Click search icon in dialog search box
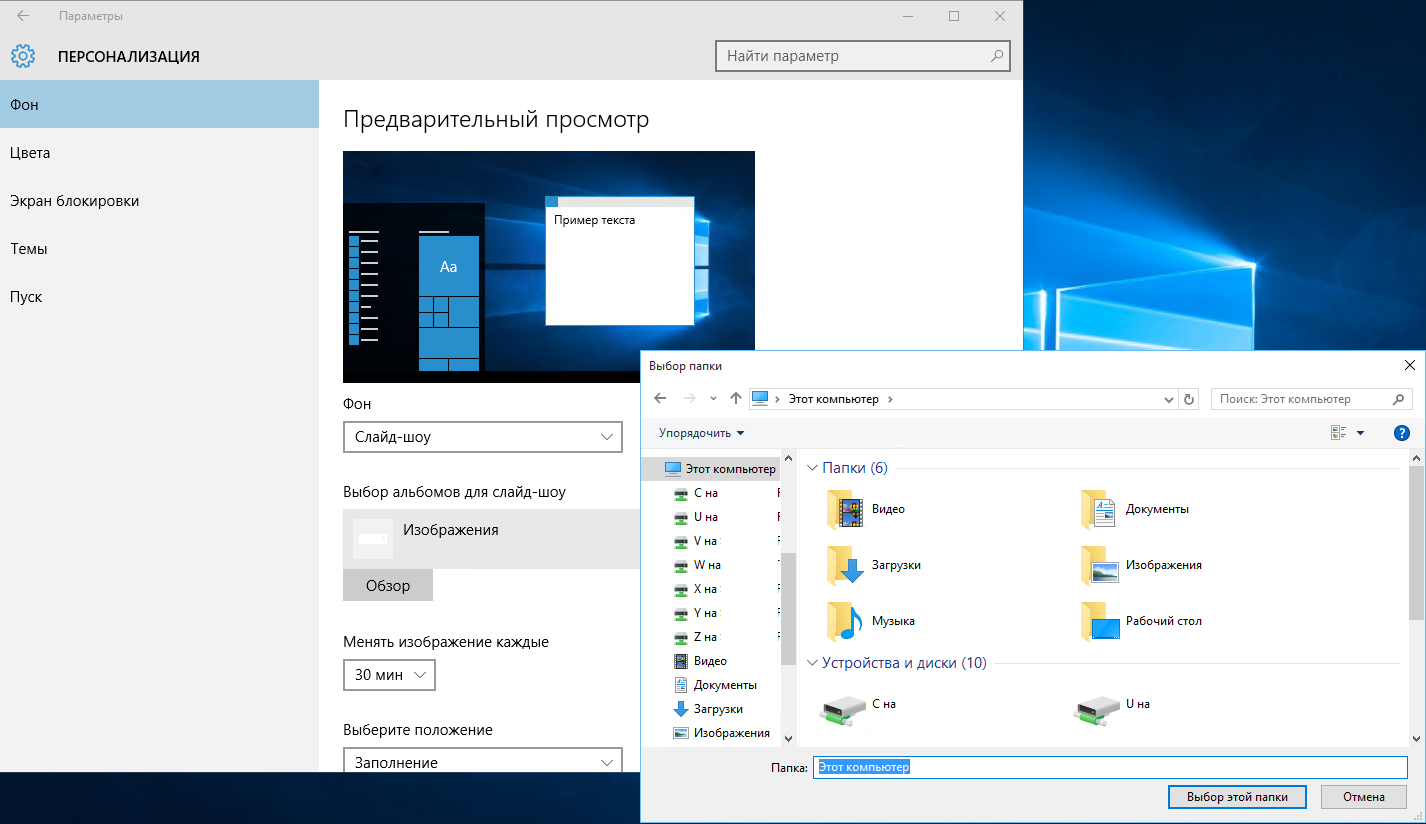1426x824 pixels. click(x=1399, y=399)
